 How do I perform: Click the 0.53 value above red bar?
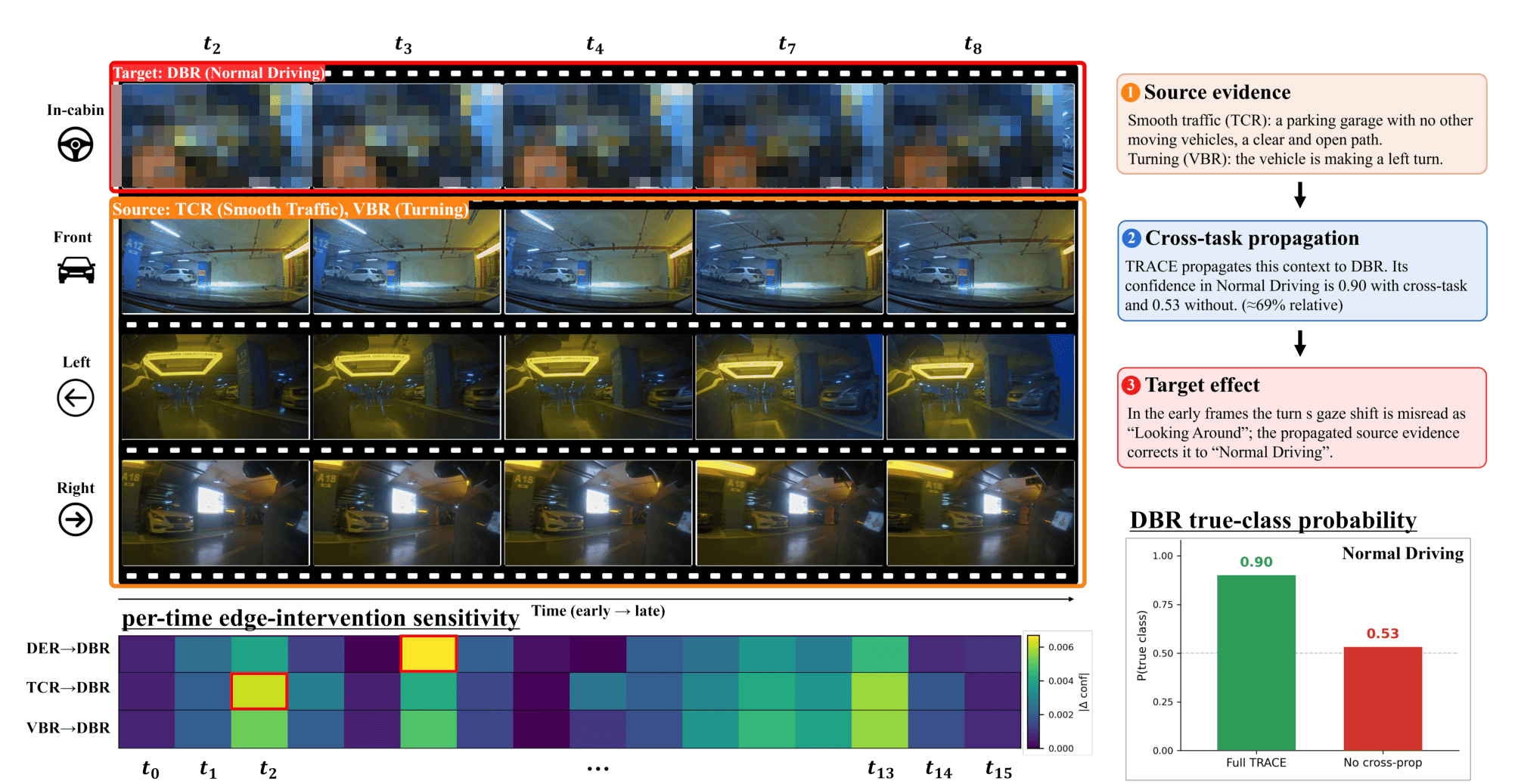pos(1383,634)
